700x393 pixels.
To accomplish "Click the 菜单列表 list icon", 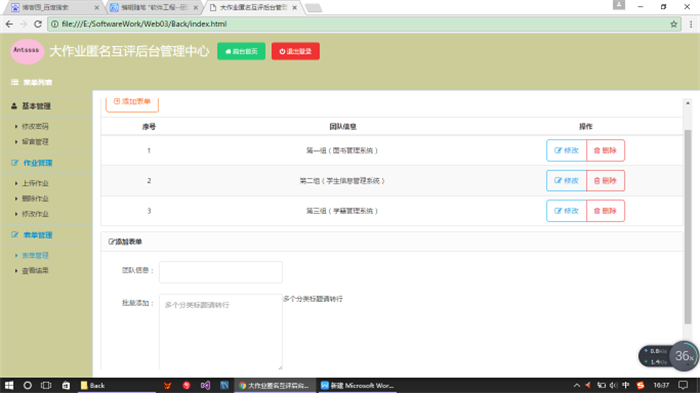I will tap(15, 82).
